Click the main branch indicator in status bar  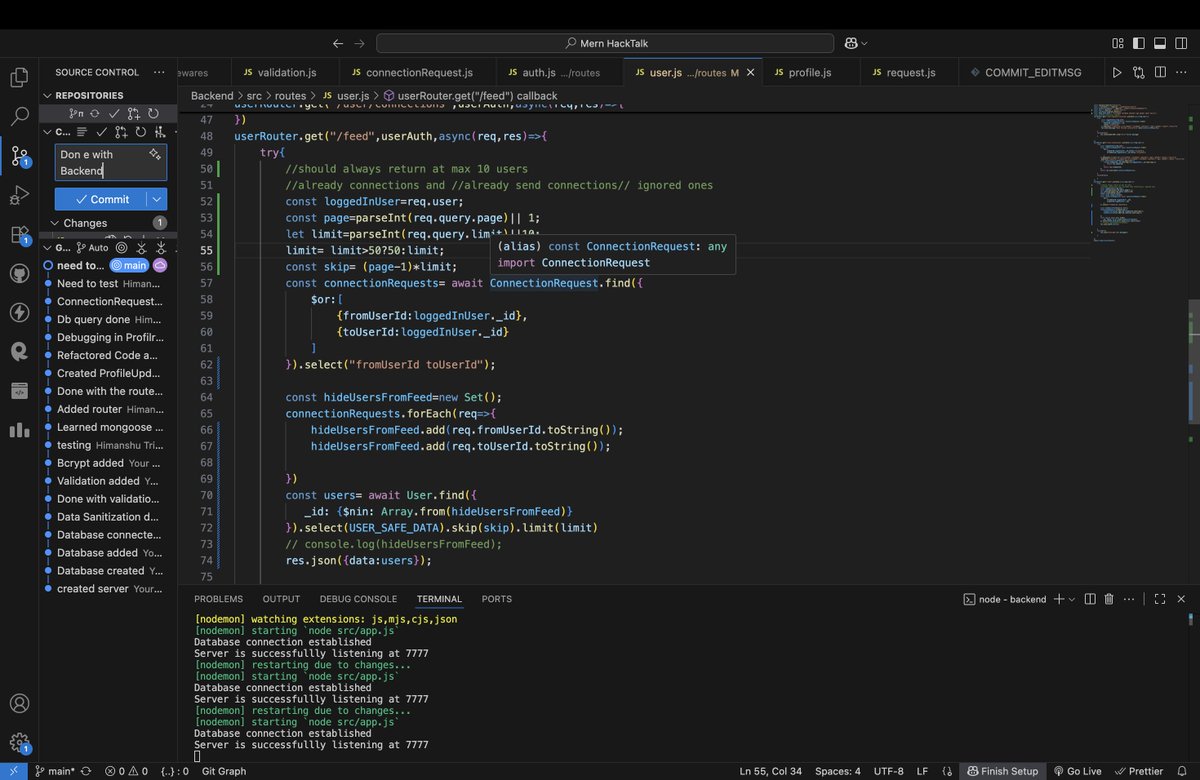(x=55, y=771)
